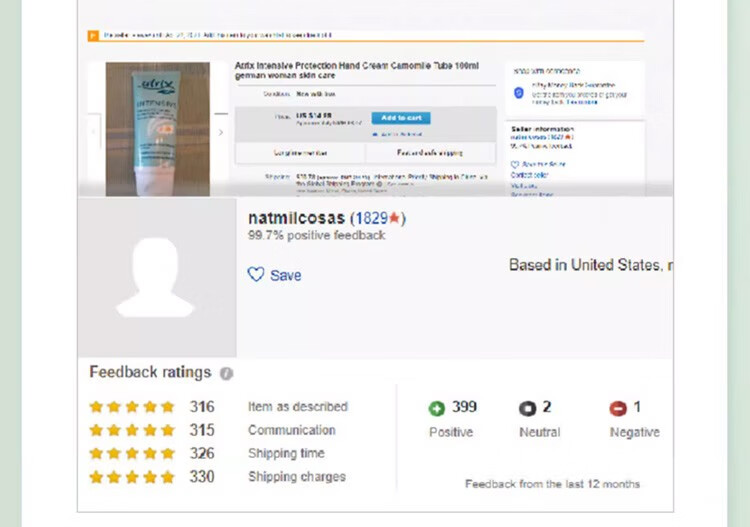Click the five-star Item as described rating
The height and width of the screenshot is (527, 750).
coord(132,406)
